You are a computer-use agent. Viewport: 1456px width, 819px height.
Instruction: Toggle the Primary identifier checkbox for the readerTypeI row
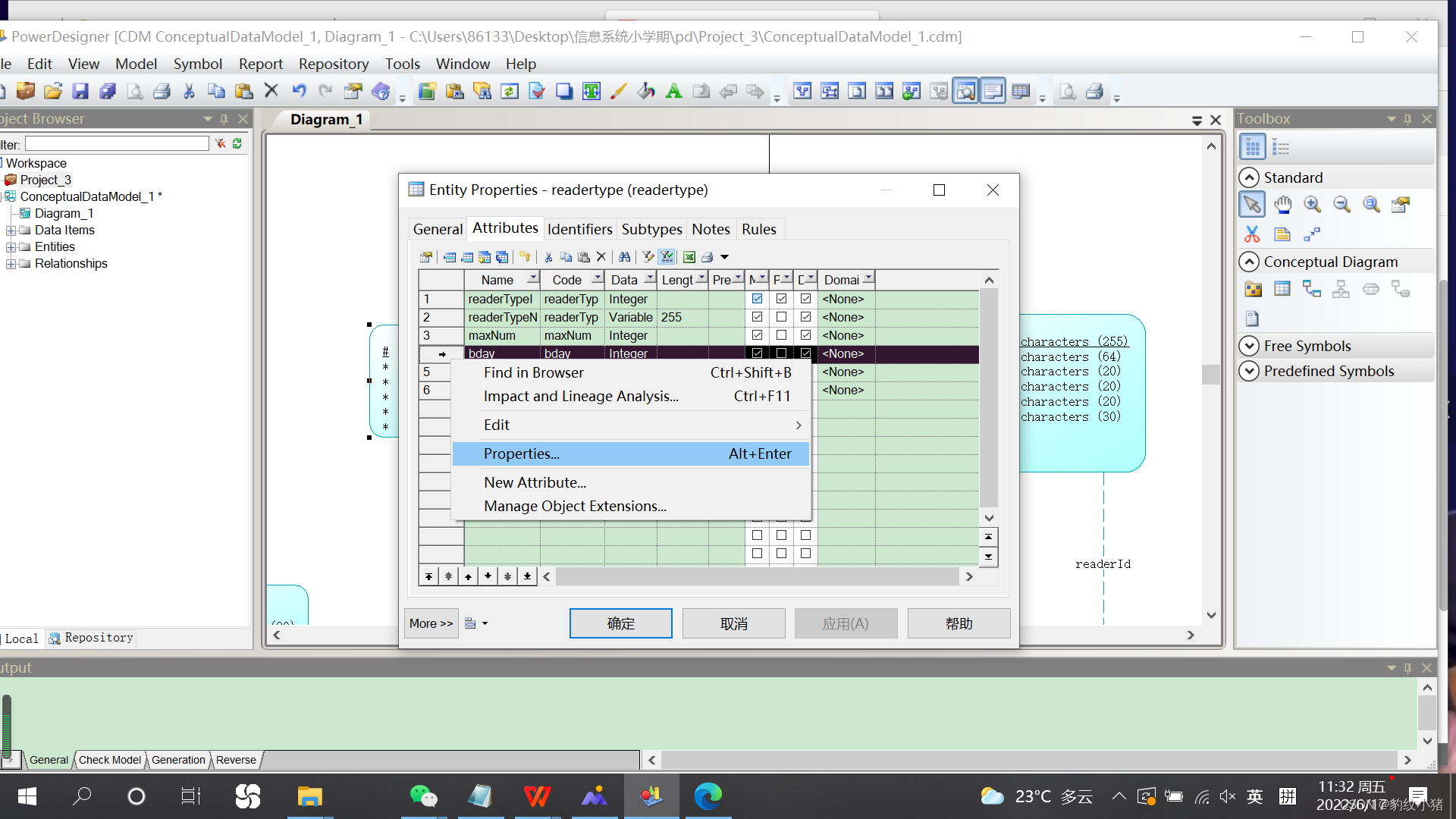781,299
